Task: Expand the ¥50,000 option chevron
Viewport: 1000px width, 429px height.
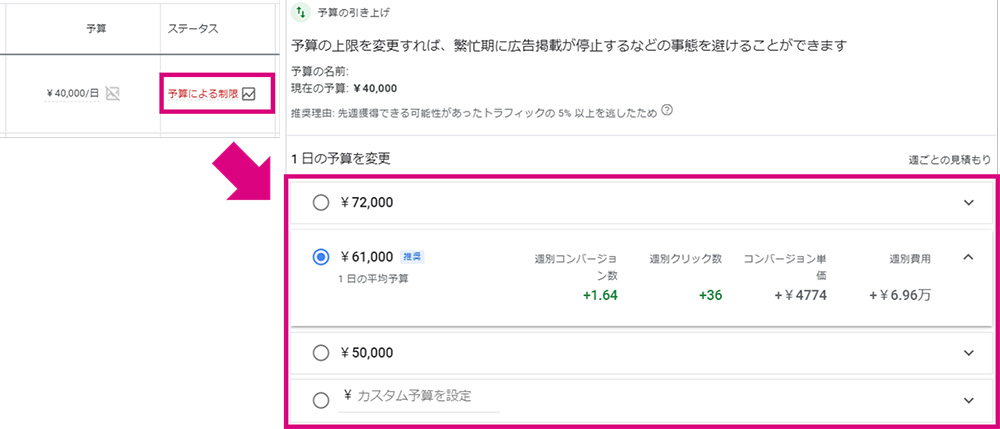Action: click(969, 353)
